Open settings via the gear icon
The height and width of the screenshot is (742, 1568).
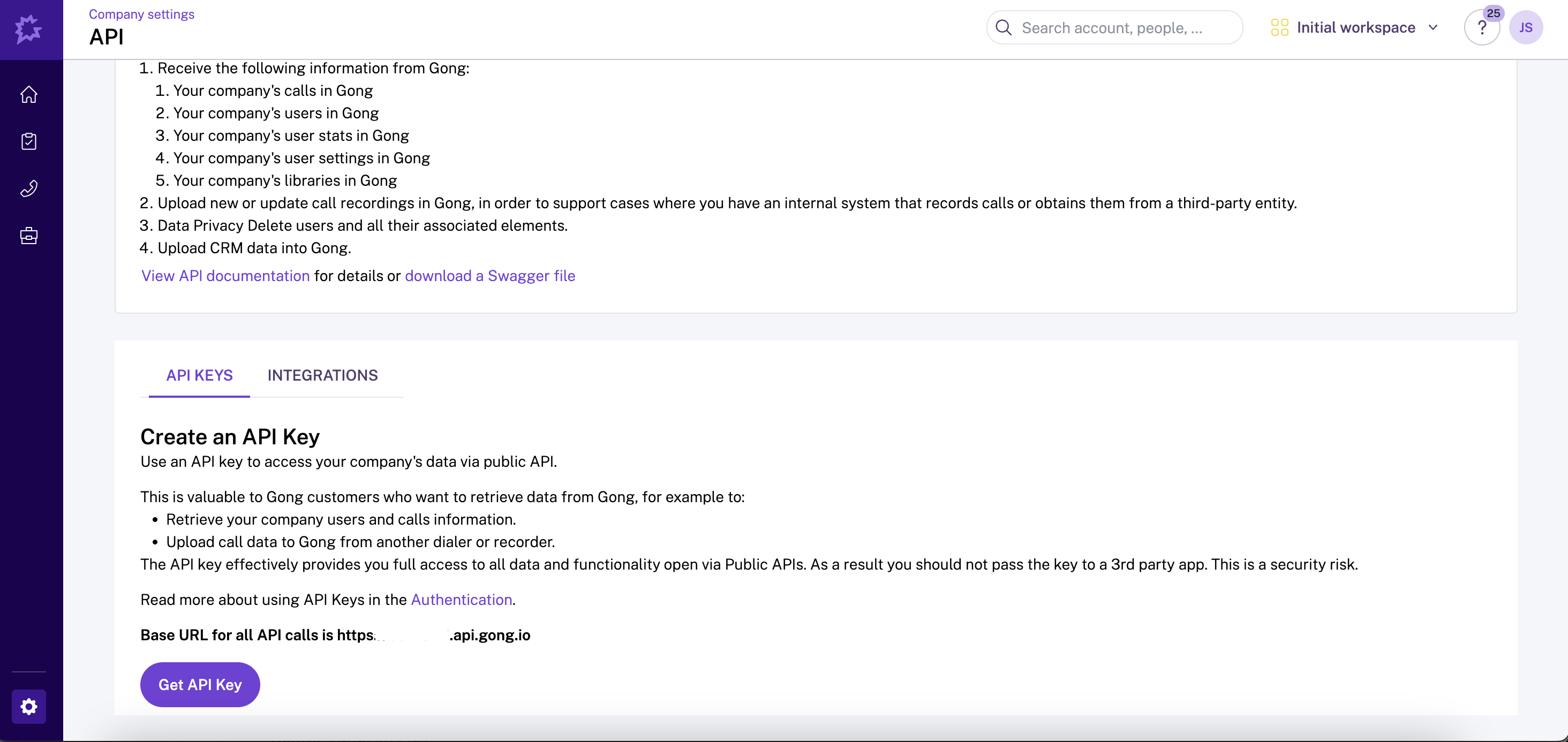[x=28, y=707]
